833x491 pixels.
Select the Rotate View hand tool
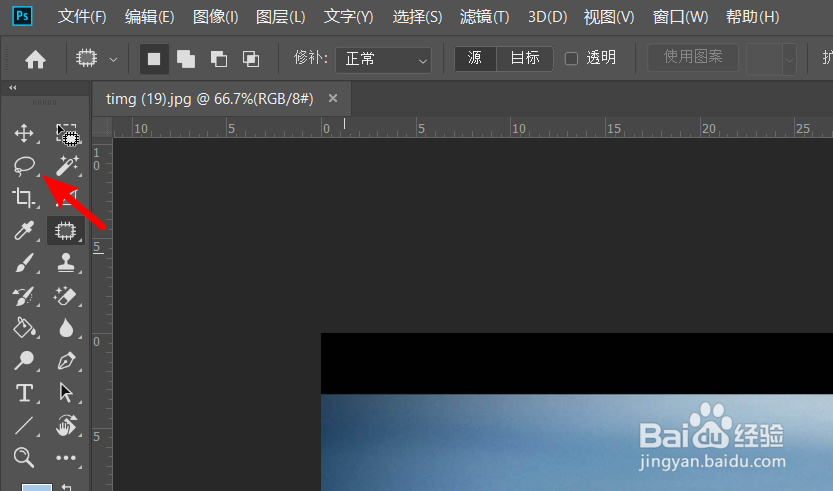point(66,426)
